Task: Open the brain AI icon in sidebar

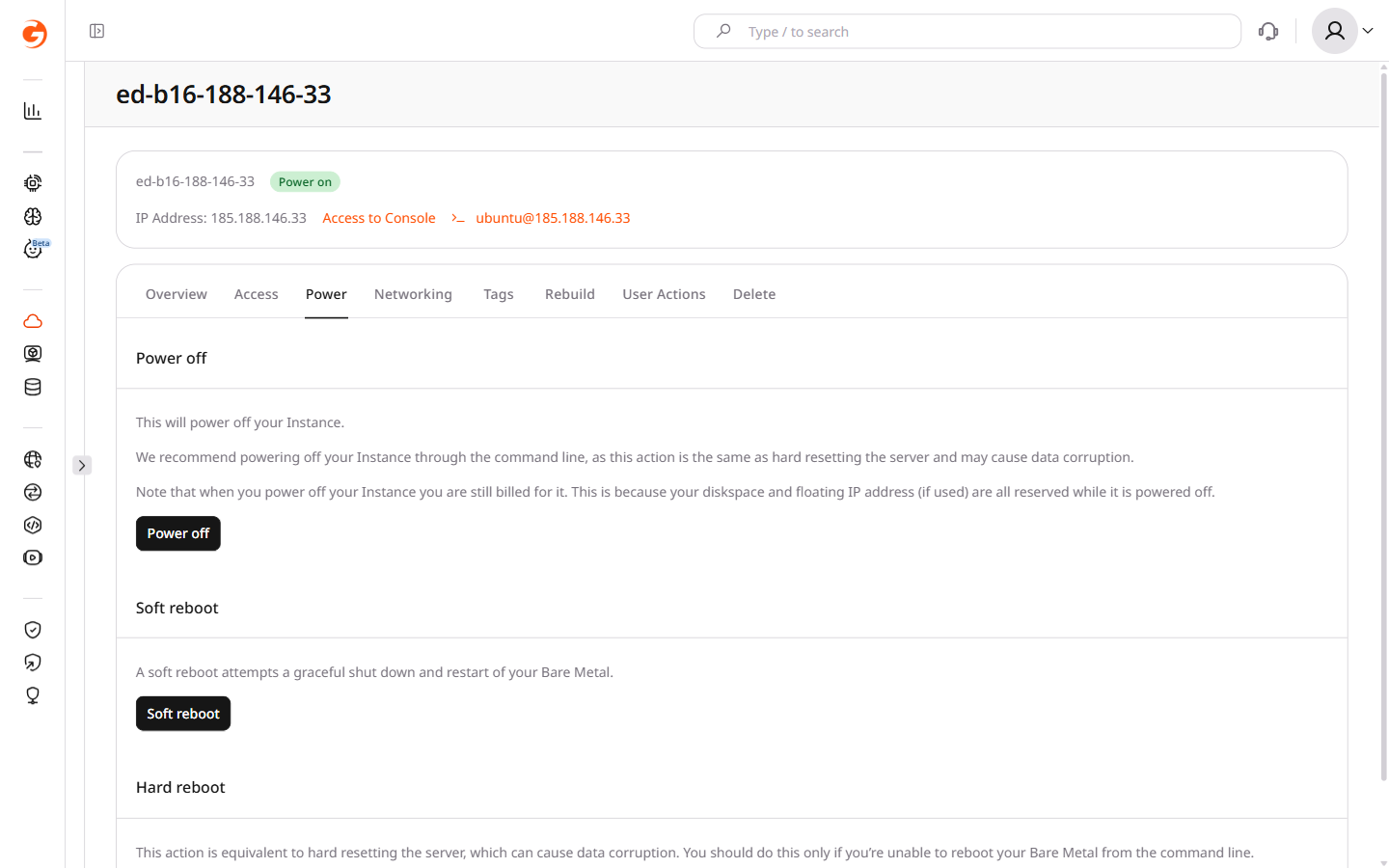Action: click(33, 216)
